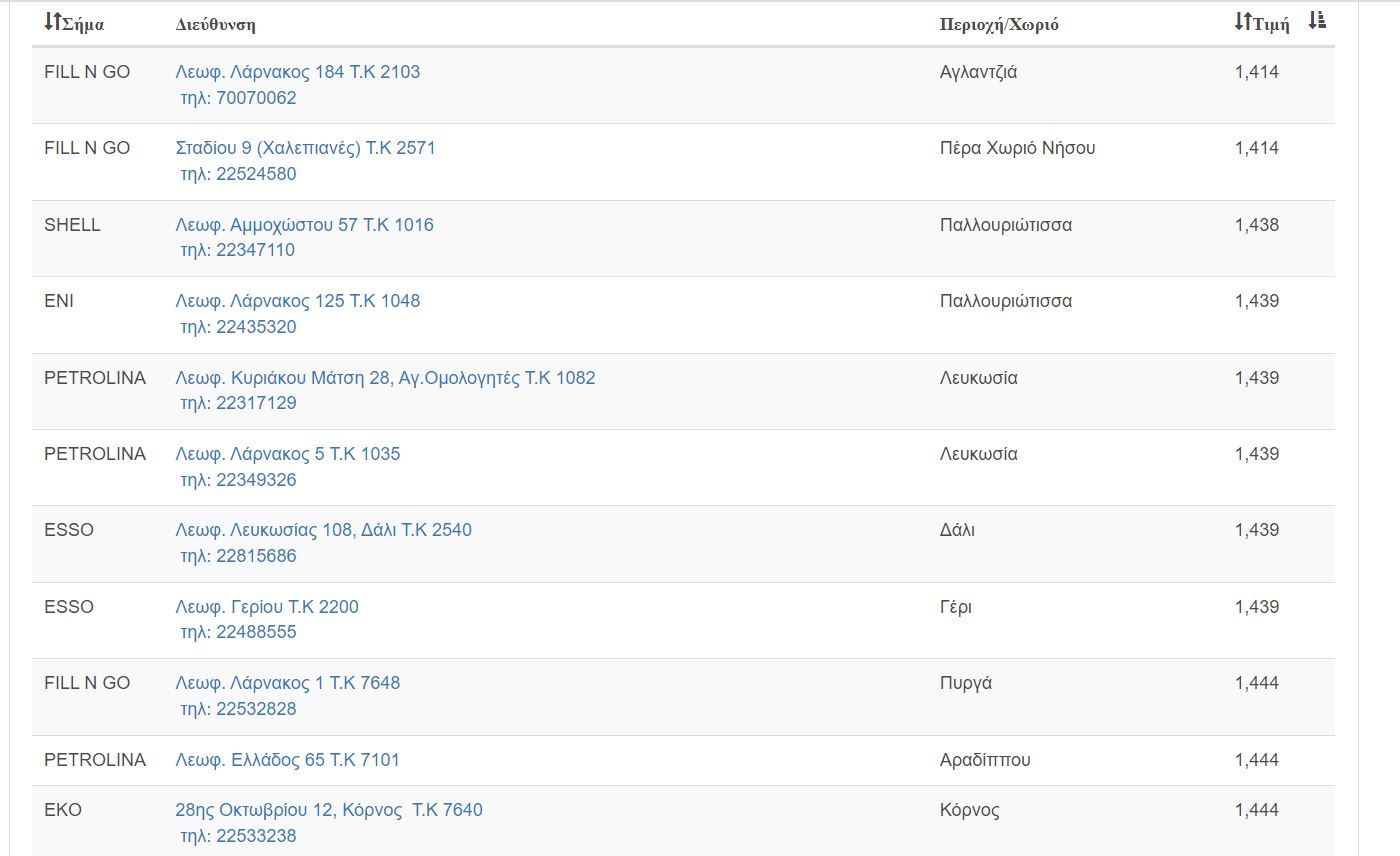Open Λεωφ. Λάρνακος 125 Τ.Κ 1048 link
Viewport: 1400px width, 856px height.
[297, 301]
